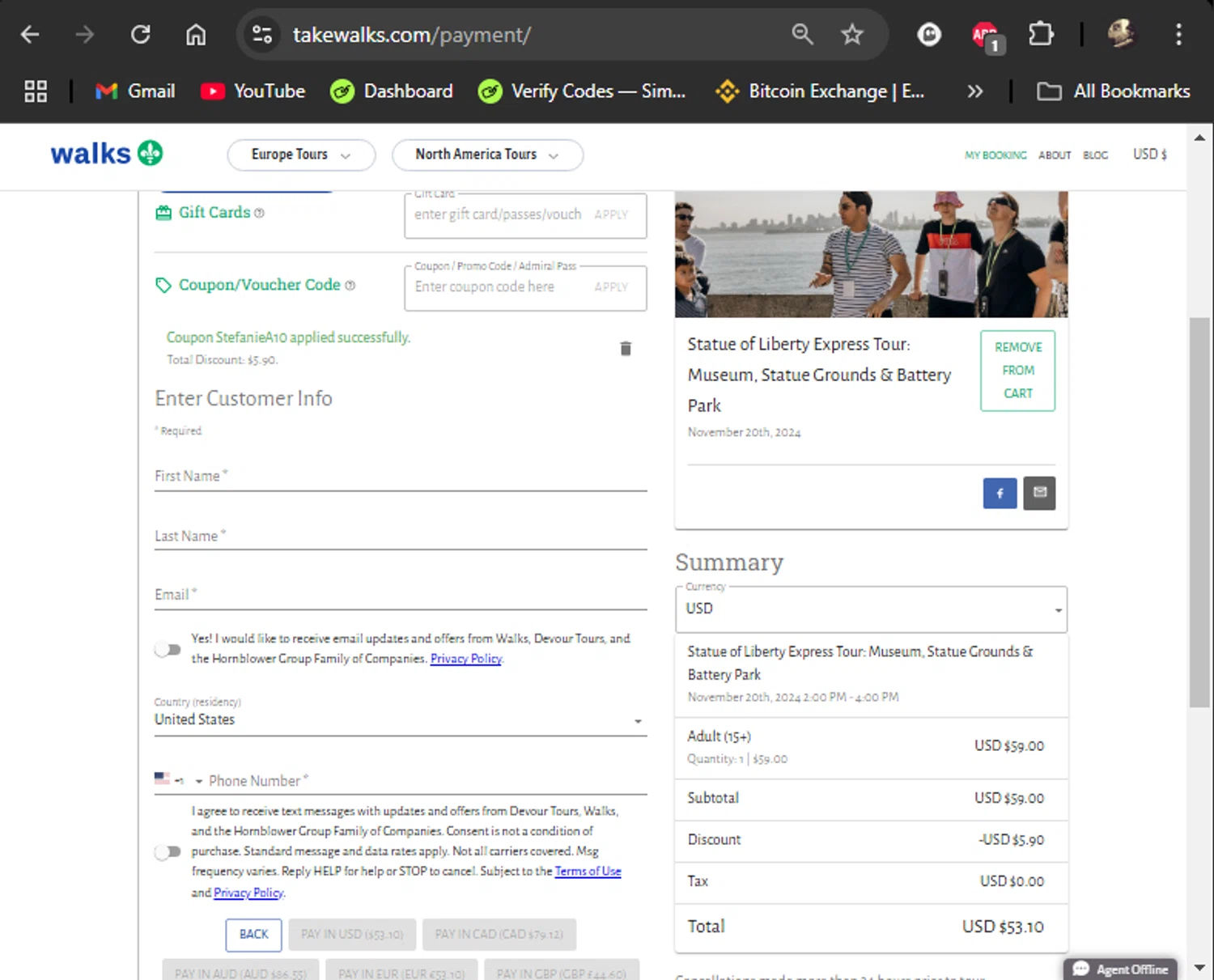
Task: Click the browser forward arrow
Action: click(x=84, y=35)
